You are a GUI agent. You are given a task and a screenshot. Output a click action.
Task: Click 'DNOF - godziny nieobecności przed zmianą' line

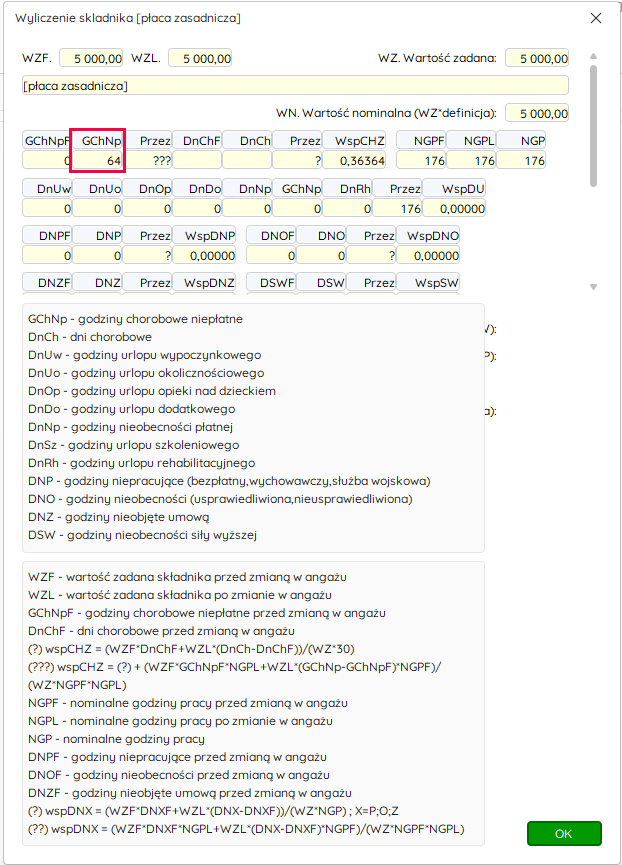click(179, 775)
